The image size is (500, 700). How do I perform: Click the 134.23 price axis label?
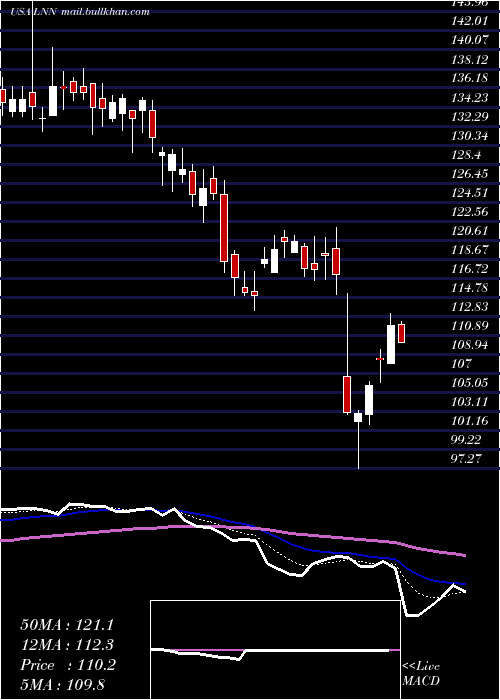point(468,97)
